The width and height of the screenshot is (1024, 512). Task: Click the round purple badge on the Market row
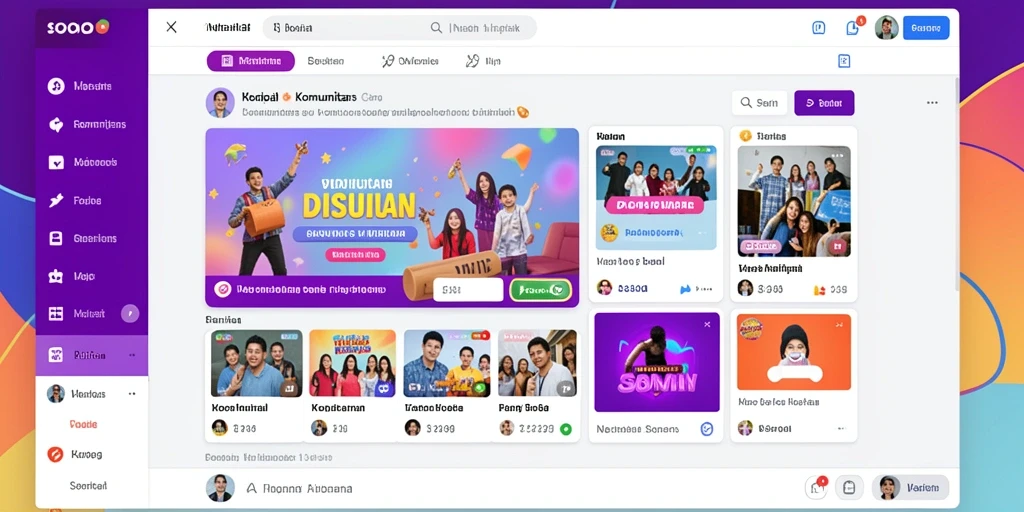(x=130, y=313)
